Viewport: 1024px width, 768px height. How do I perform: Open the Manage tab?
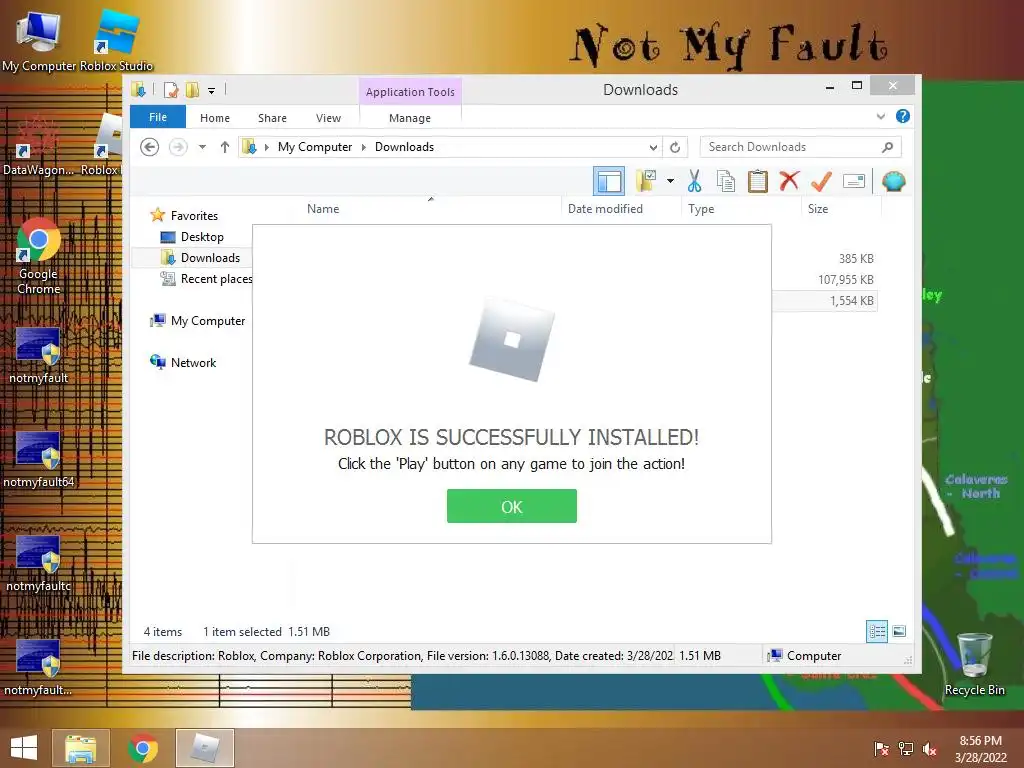(410, 118)
